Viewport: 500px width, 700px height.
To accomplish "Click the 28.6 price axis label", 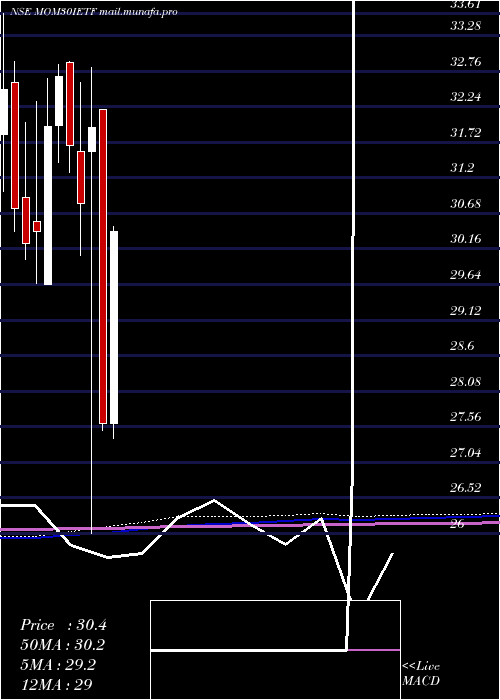I will [462, 346].
